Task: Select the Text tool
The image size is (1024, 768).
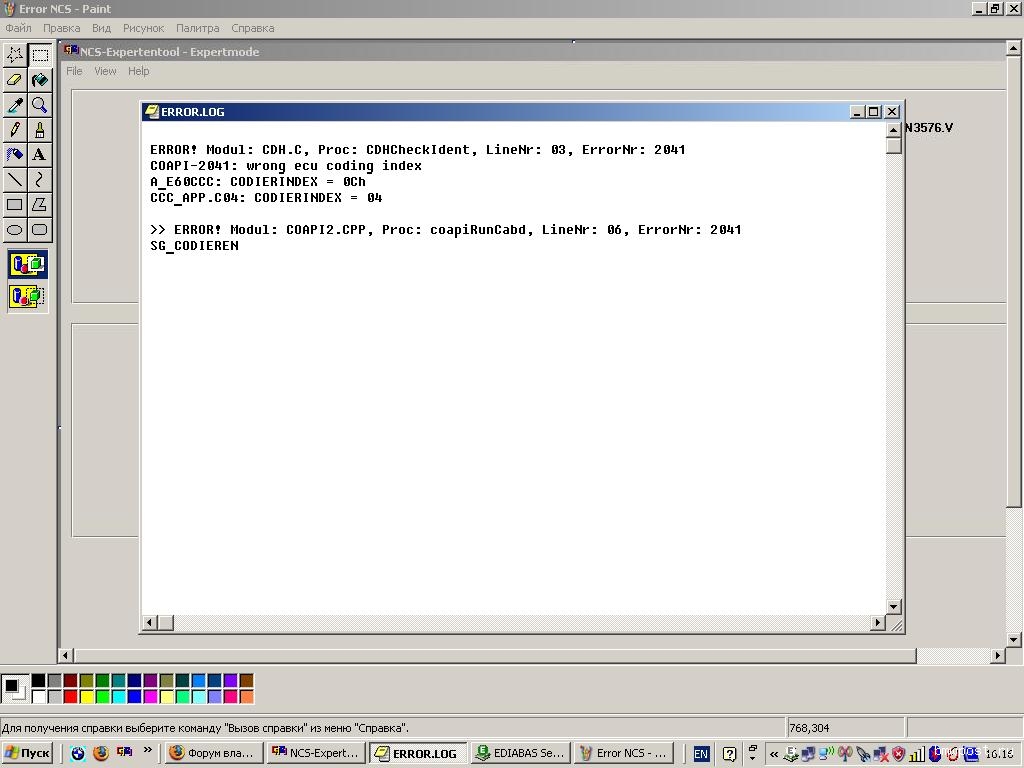Action: coord(39,155)
